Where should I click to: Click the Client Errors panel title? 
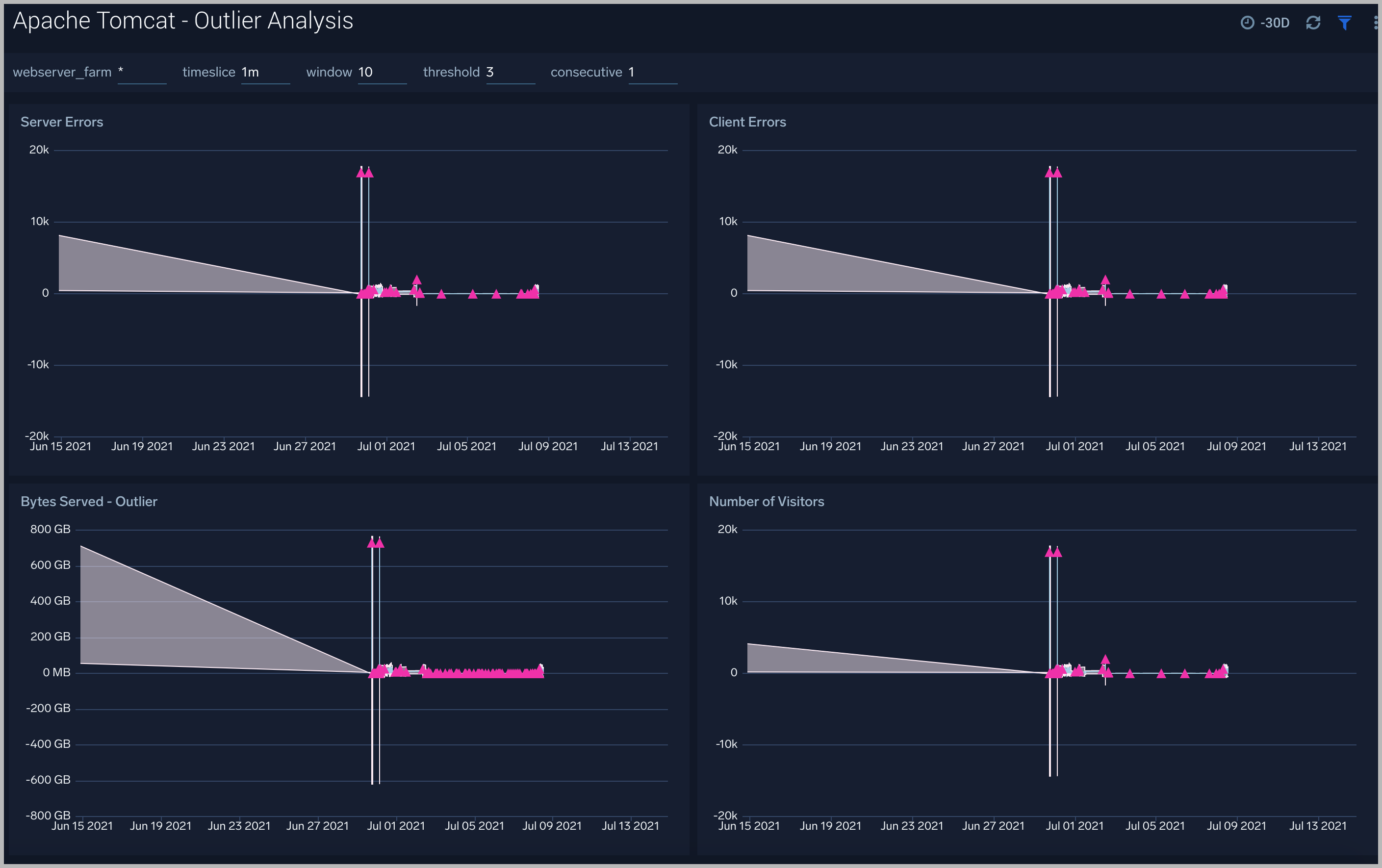coord(747,122)
